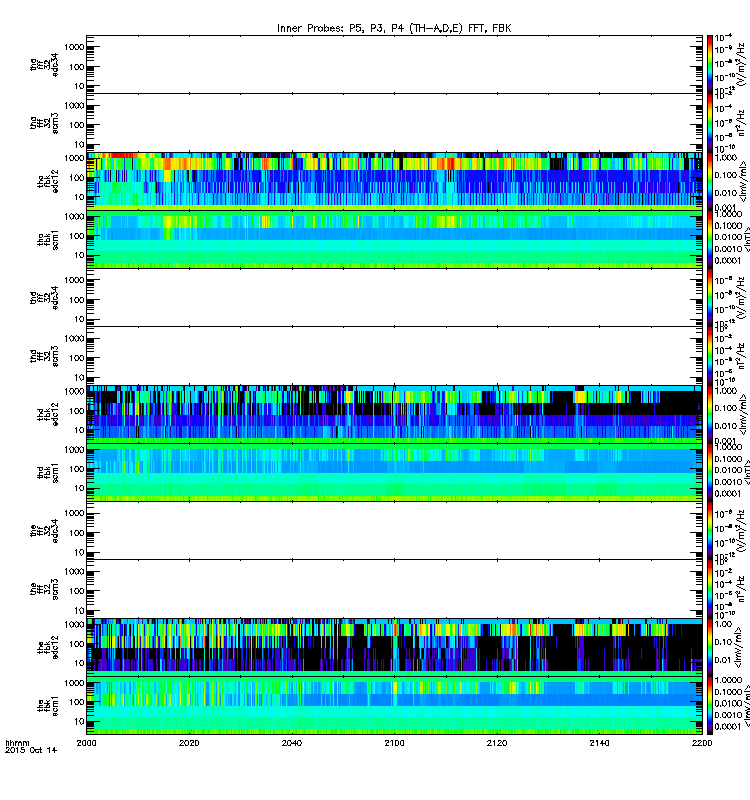This screenshot has height=800, width=750.
Task: Click the color bar beside the fbk edc12 panel
Action: coord(710,647)
